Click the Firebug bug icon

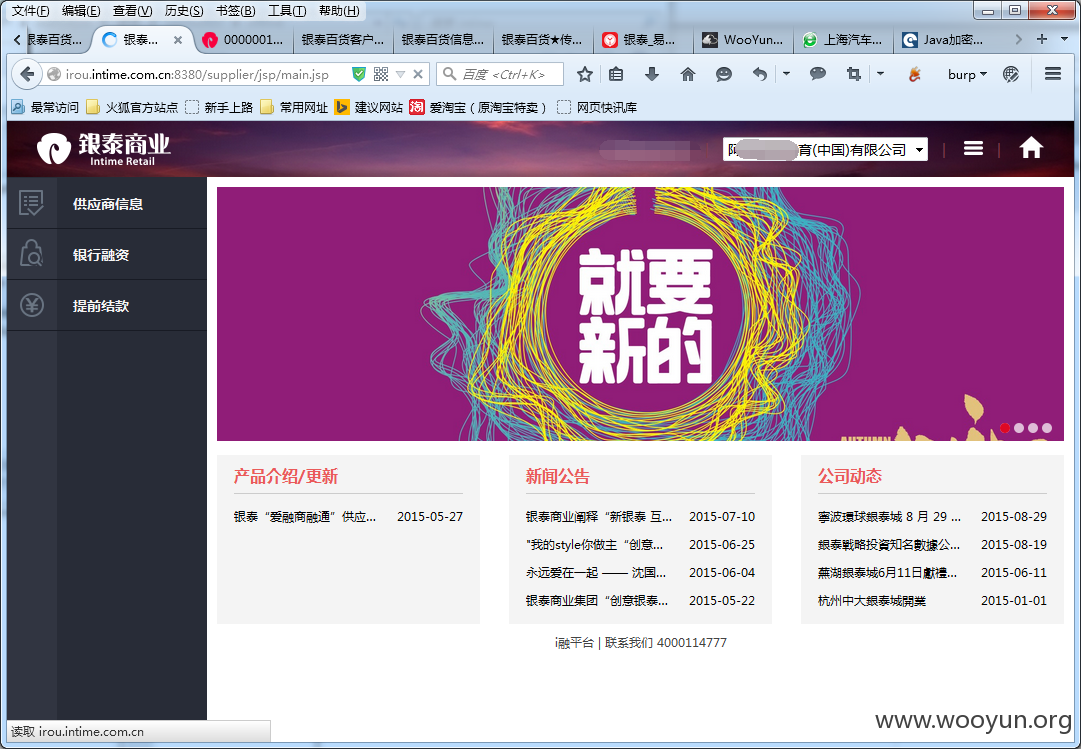tap(914, 74)
